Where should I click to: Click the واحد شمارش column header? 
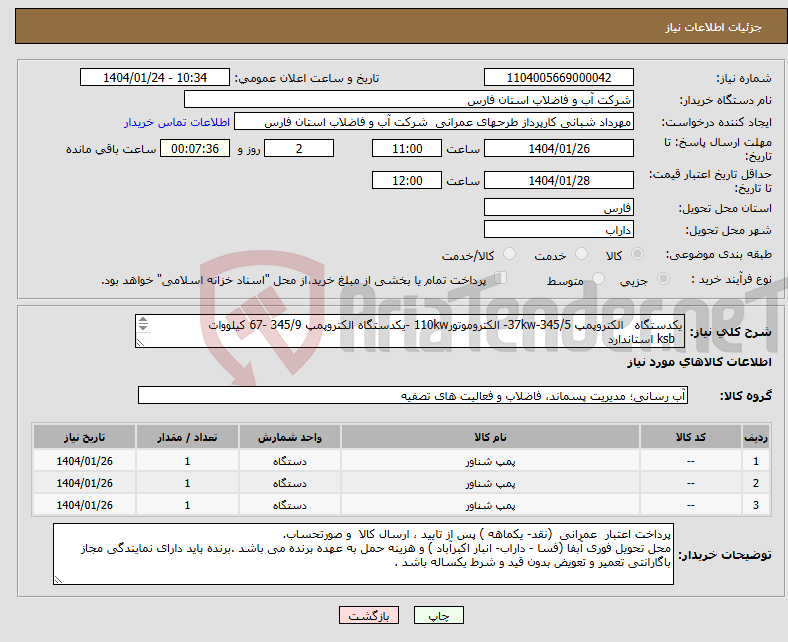290,437
